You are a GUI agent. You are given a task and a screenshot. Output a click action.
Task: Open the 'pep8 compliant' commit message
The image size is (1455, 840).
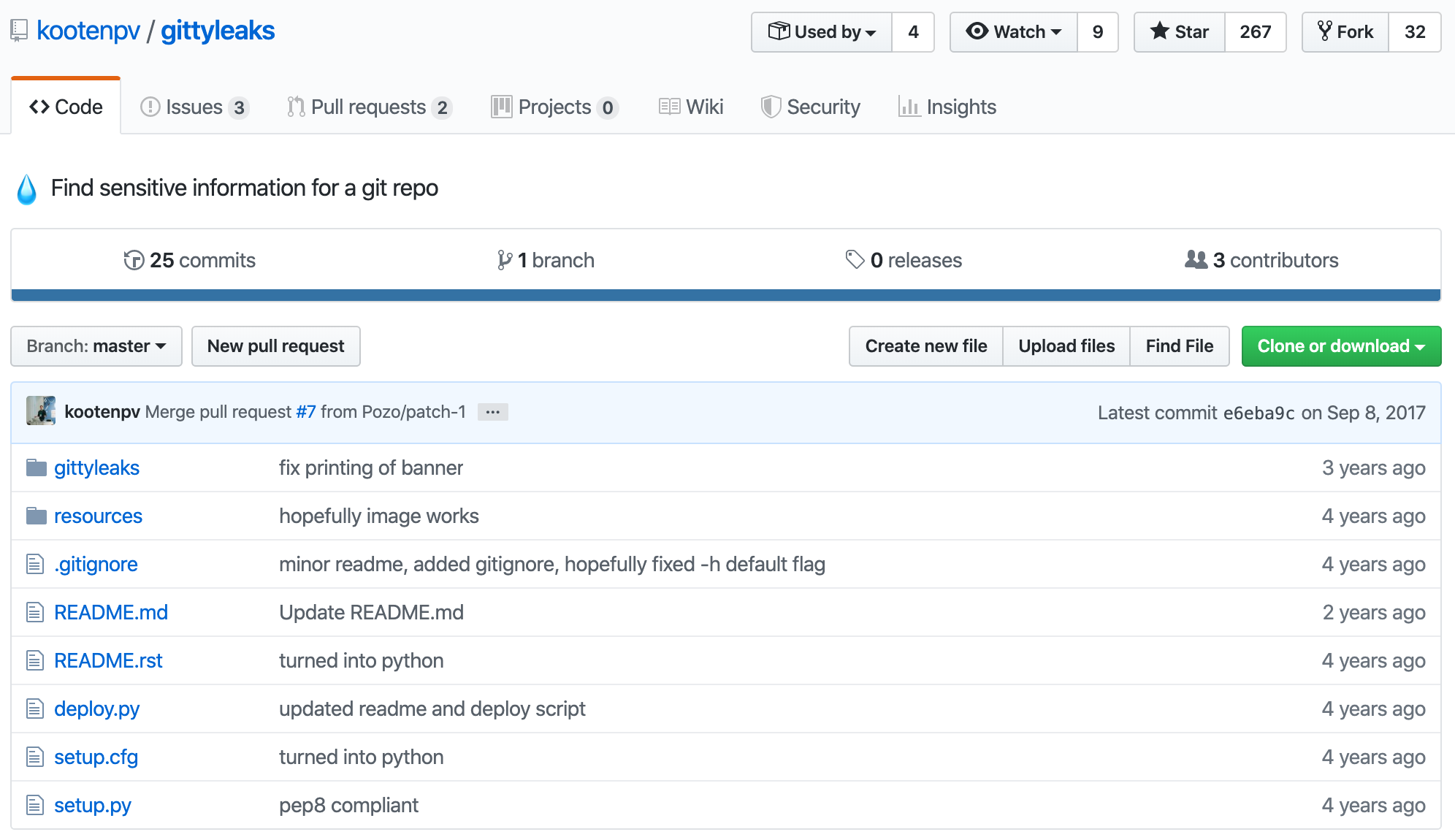tap(348, 805)
